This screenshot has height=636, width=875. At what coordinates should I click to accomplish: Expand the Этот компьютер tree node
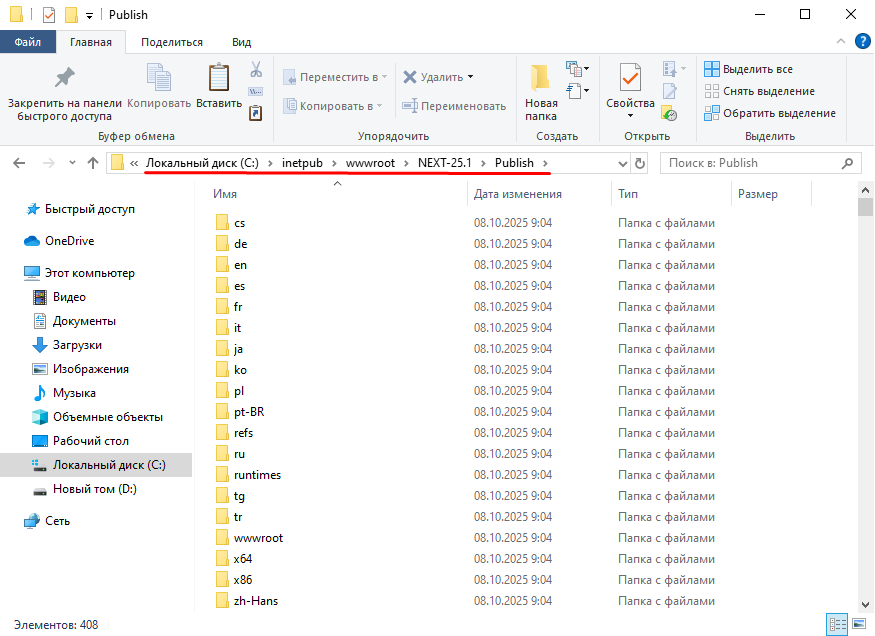[13, 273]
